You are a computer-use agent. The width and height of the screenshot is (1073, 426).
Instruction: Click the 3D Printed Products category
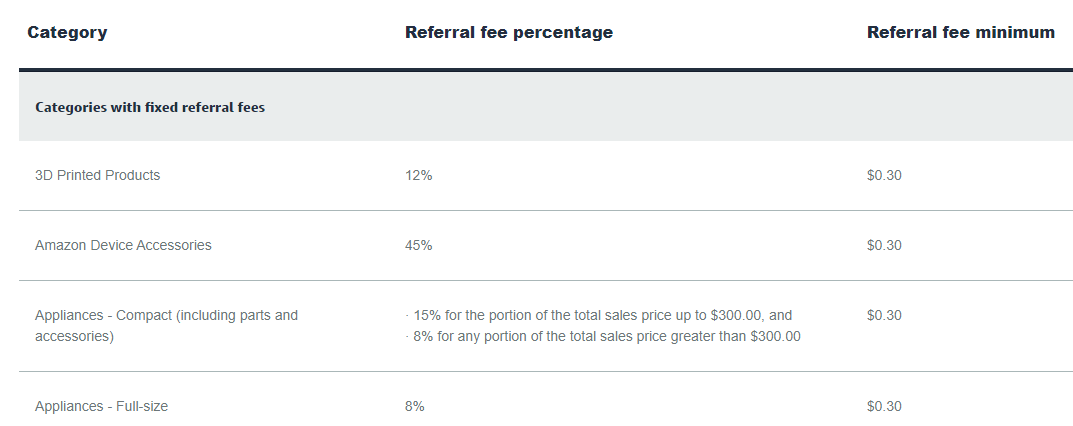(97, 175)
